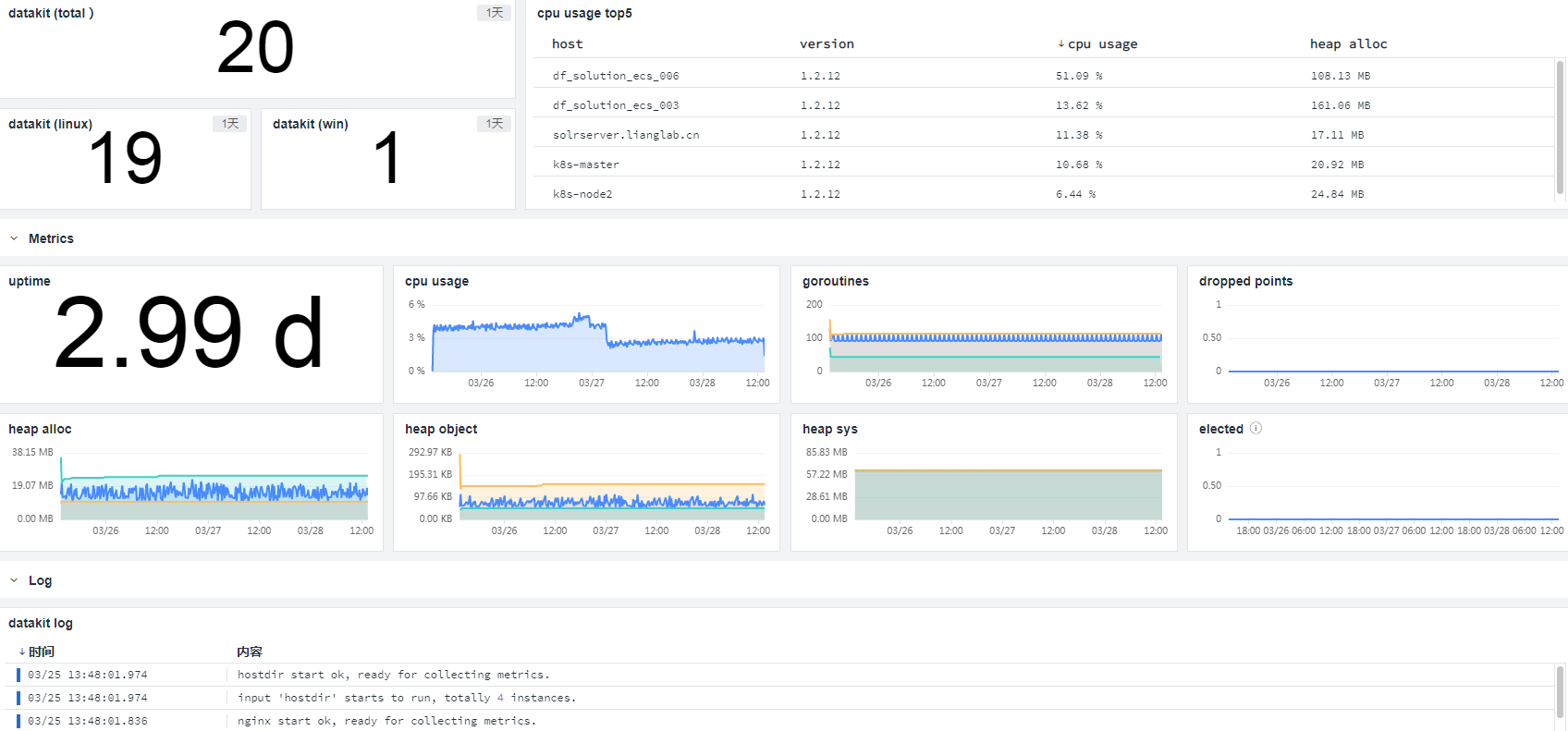Click the k8s-master host entry
Screen dimensions: 1568x731
coord(586,164)
